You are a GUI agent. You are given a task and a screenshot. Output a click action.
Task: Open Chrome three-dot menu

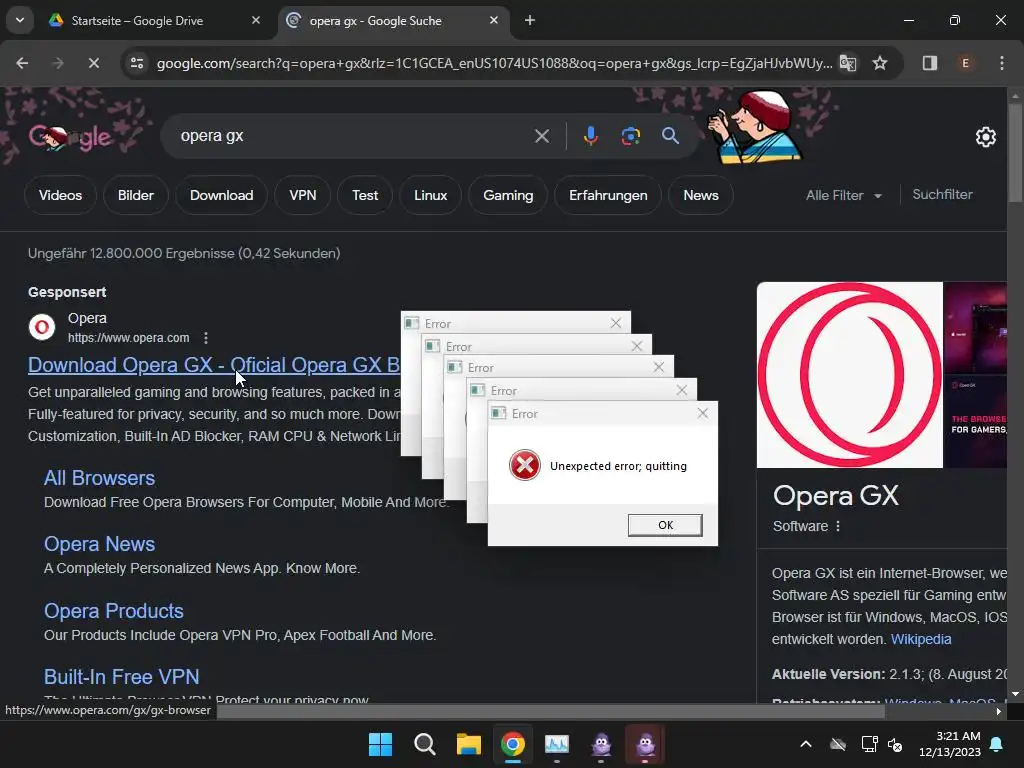tap(1001, 63)
